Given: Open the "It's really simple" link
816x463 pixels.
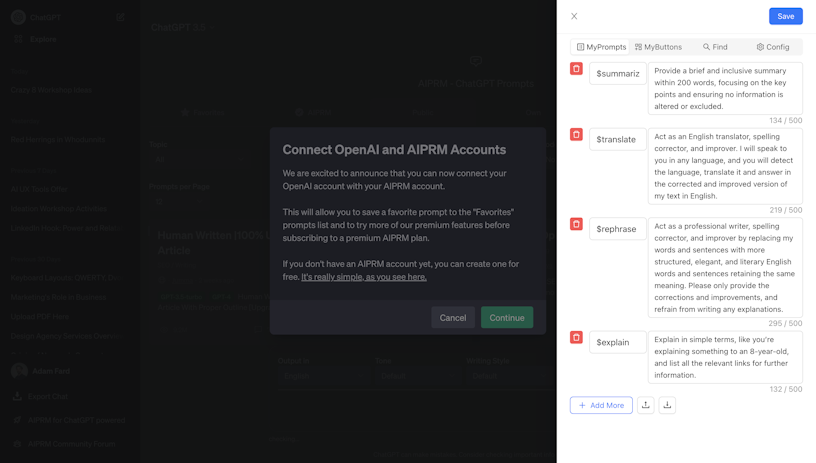Looking at the screenshot, I should (x=364, y=277).
